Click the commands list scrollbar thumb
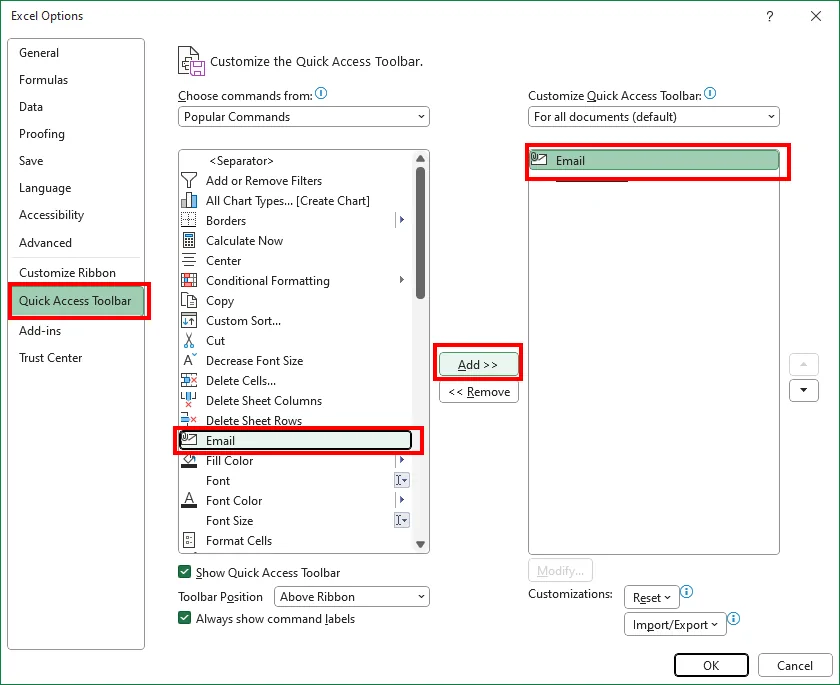The height and width of the screenshot is (685, 840). 421,233
